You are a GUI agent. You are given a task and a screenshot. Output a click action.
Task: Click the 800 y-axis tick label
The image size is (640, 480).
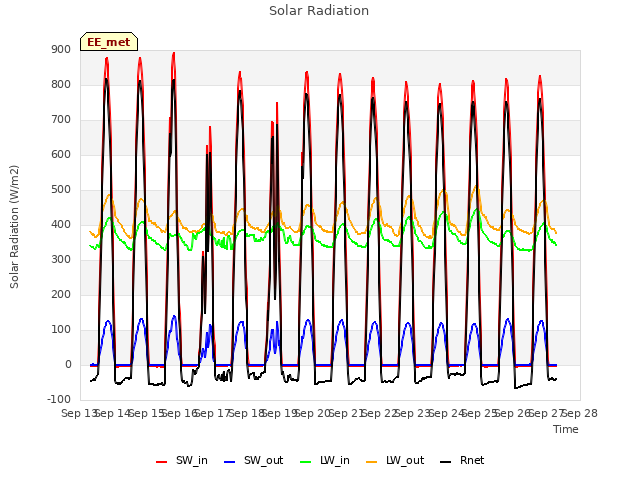tap(61, 84)
